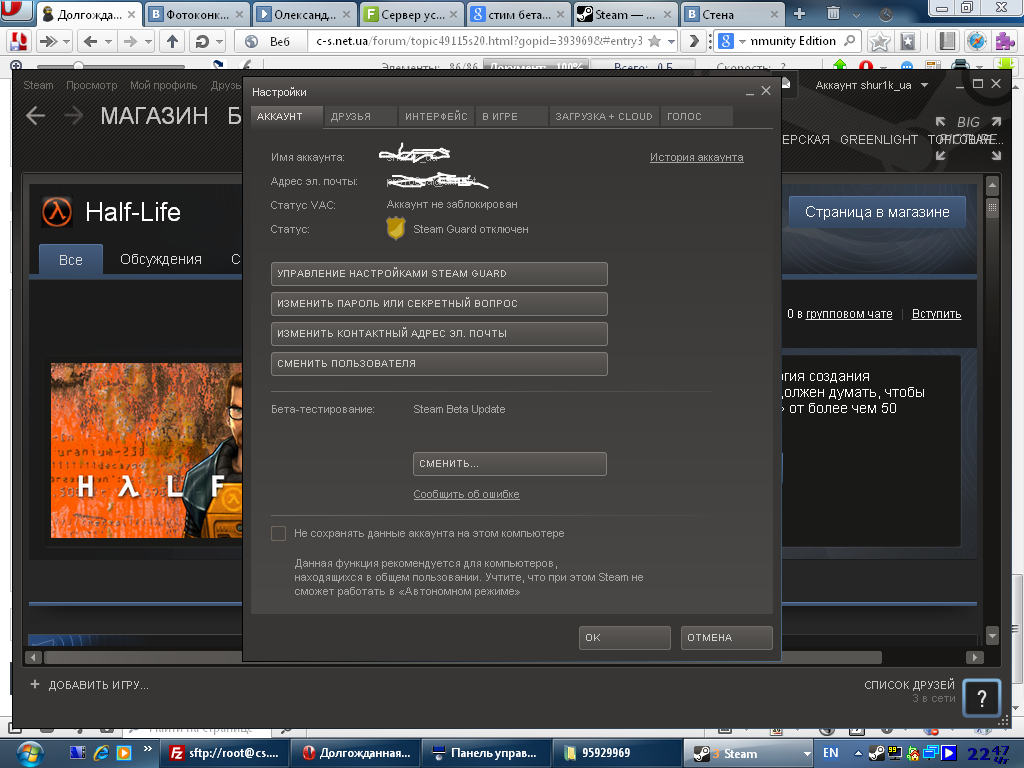
Task: Switch to Фотоконк... browser tab
Action: tap(197, 14)
